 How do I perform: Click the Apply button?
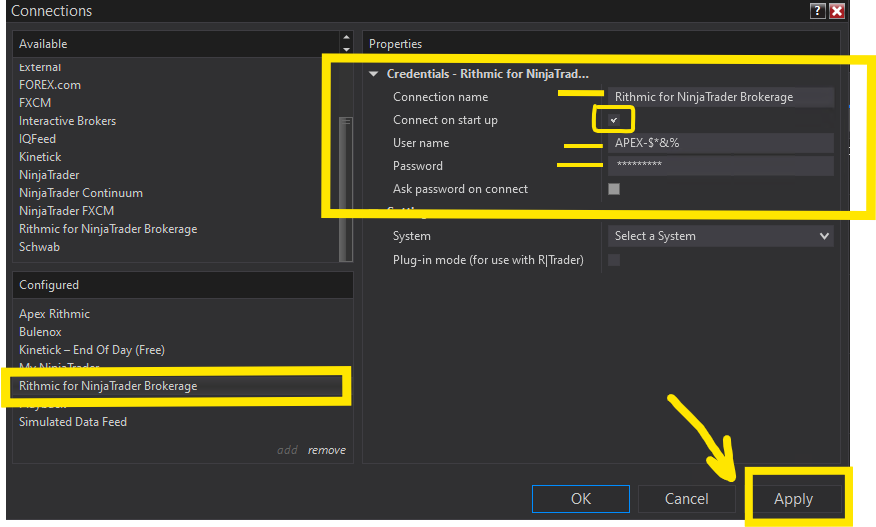tap(793, 498)
